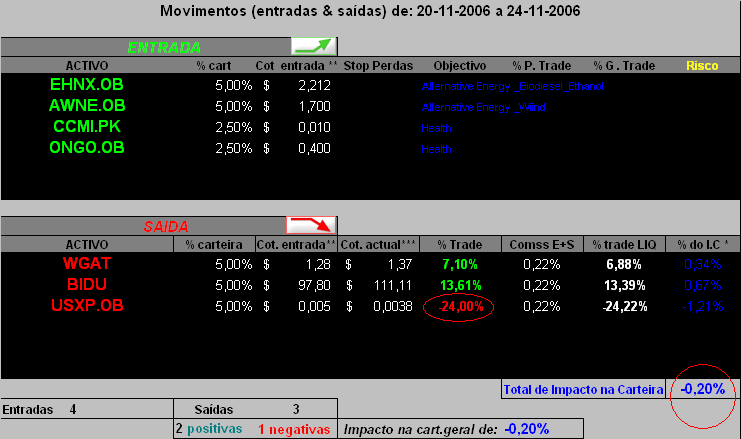Select the AWNE.OB ticker
Image resolution: width=741 pixels, height=439 pixels.
point(87,105)
